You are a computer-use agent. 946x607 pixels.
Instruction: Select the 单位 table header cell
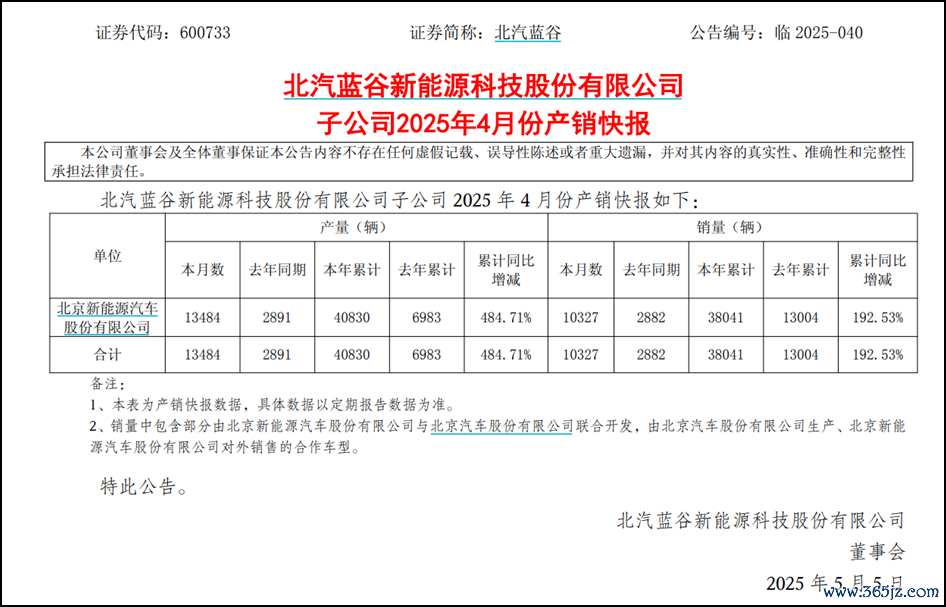tap(107, 256)
